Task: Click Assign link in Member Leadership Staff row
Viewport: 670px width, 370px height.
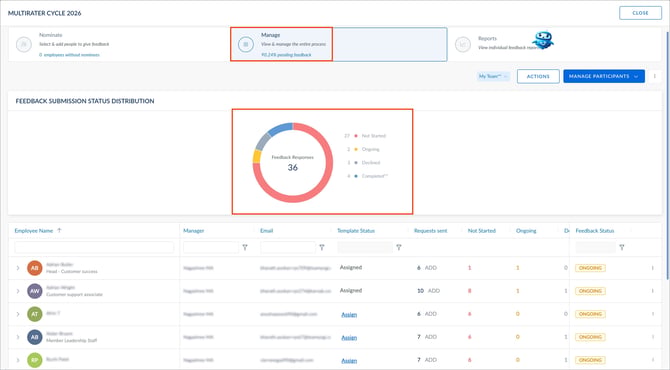Action: coord(349,338)
